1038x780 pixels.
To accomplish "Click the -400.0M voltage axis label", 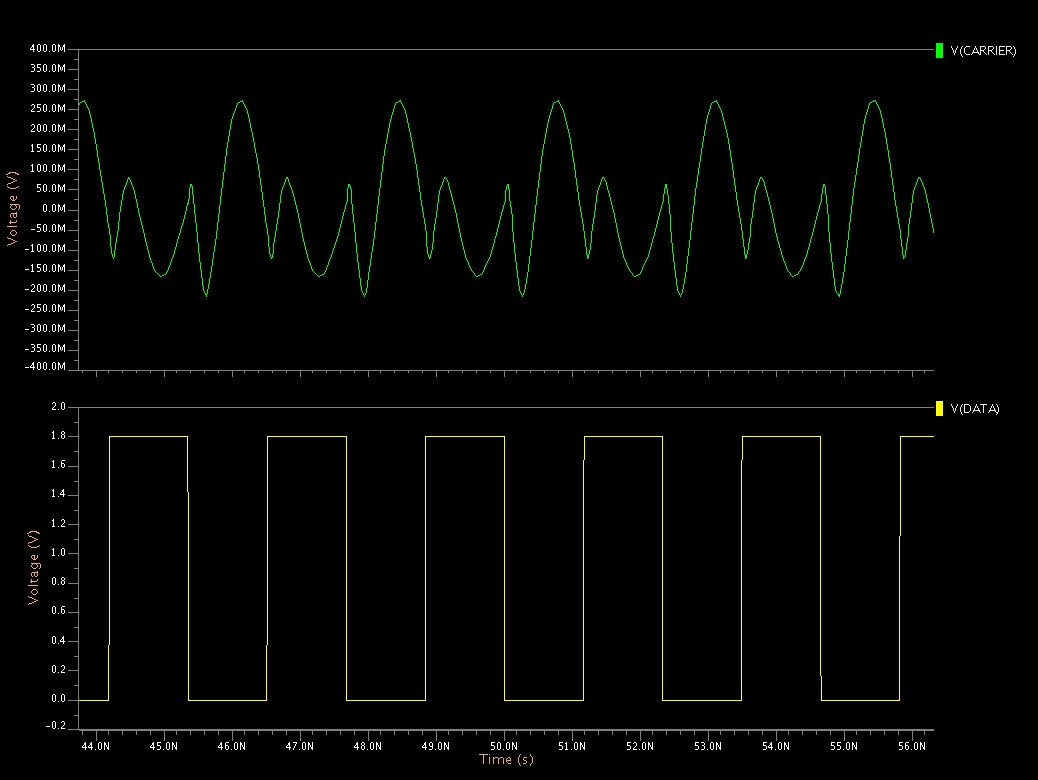I will 45,366.
